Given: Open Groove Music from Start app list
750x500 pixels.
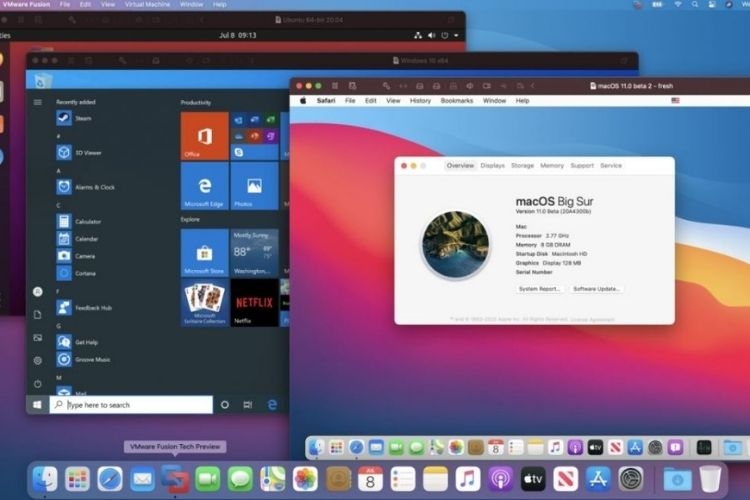Looking at the screenshot, I should click(83, 359).
